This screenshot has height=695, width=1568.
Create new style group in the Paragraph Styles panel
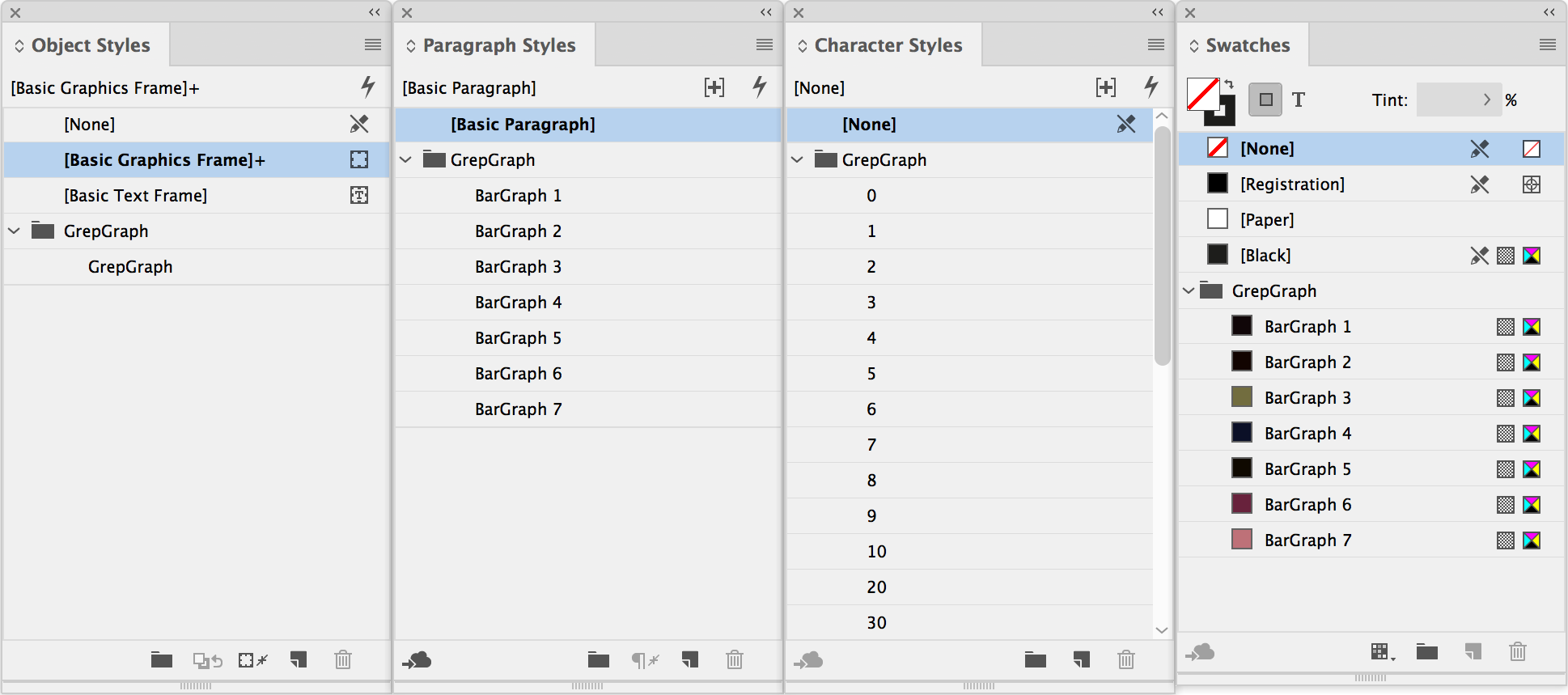(599, 660)
